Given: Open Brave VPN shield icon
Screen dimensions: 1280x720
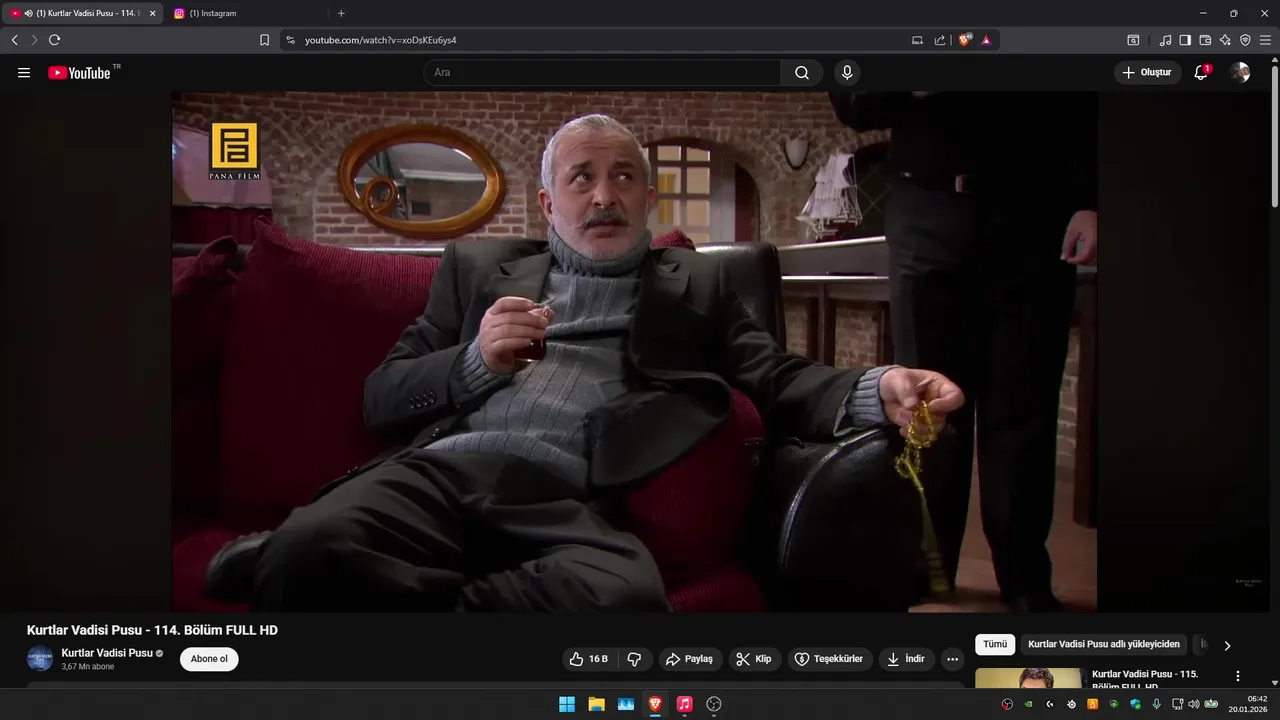Looking at the screenshot, I should point(1245,40).
